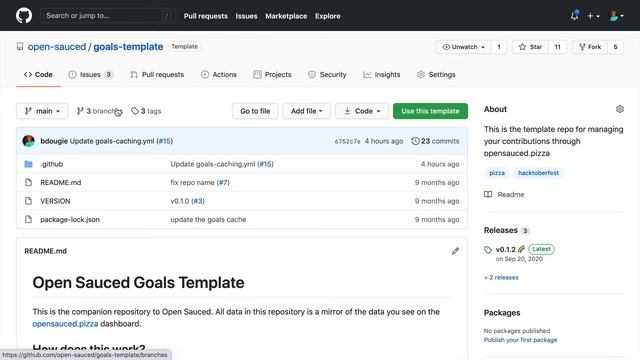Open the user avatar menu
Image resolution: width=640 pixels, height=360 pixels.
(x=616, y=16)
